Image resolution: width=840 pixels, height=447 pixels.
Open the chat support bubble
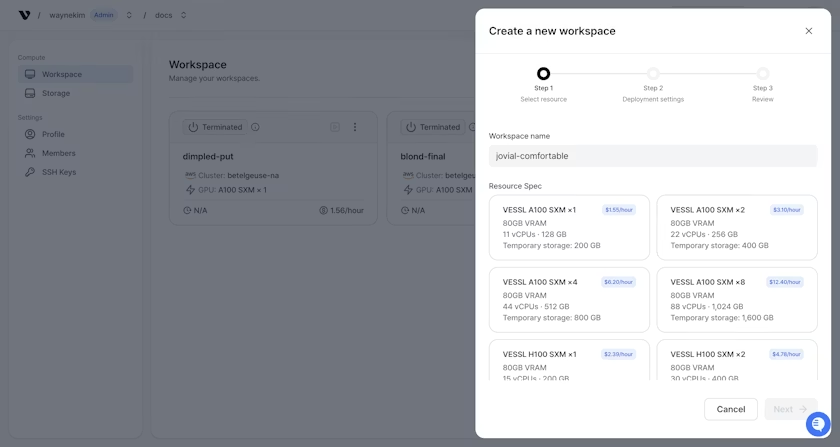pyautogui.click(x=818, y=424)
